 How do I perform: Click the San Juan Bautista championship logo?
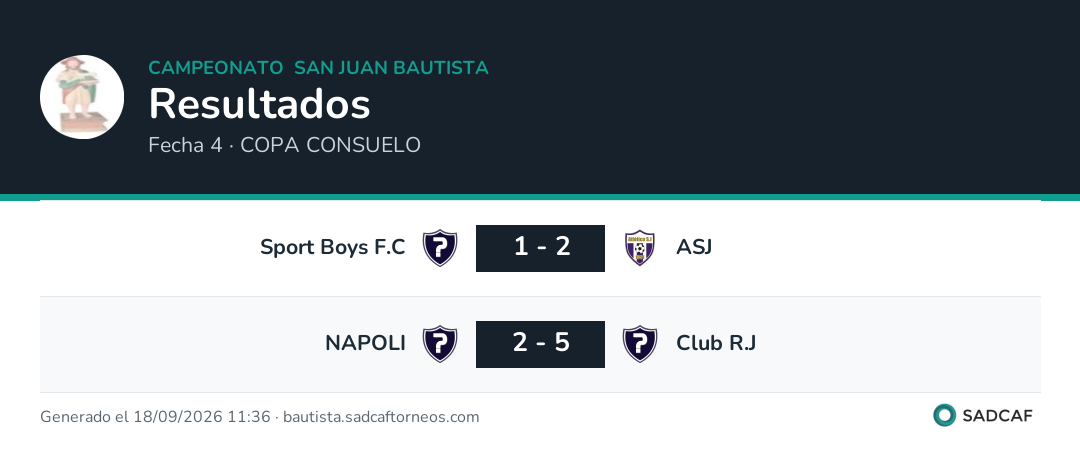82,97
